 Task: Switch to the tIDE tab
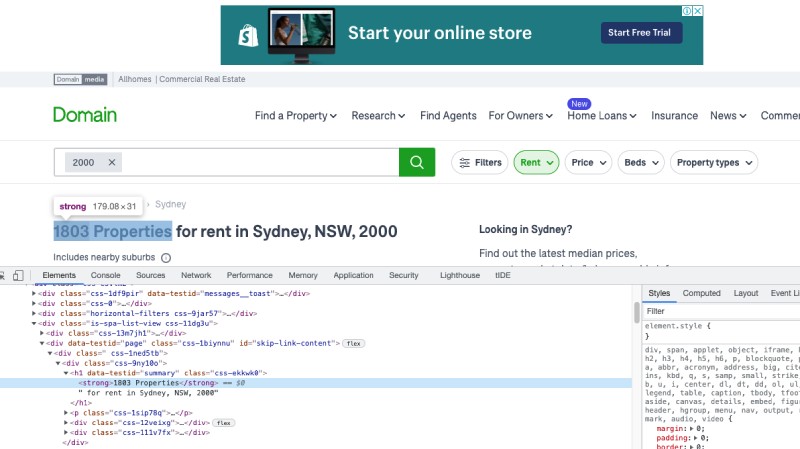point(503,275)
